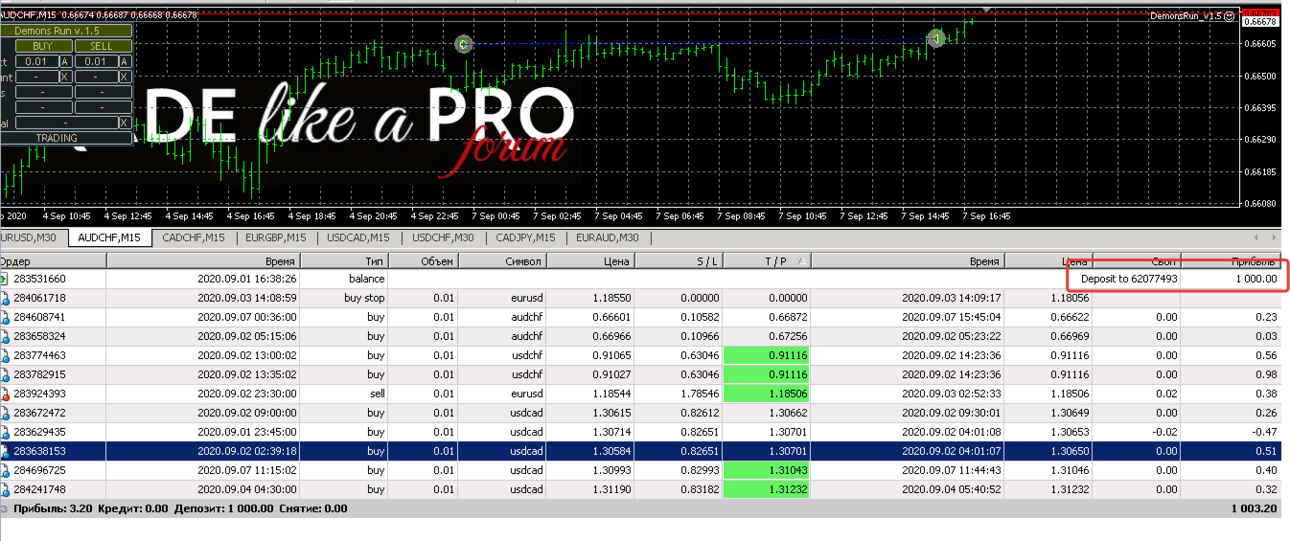Sort by the Объем column header

pos(423,261)
